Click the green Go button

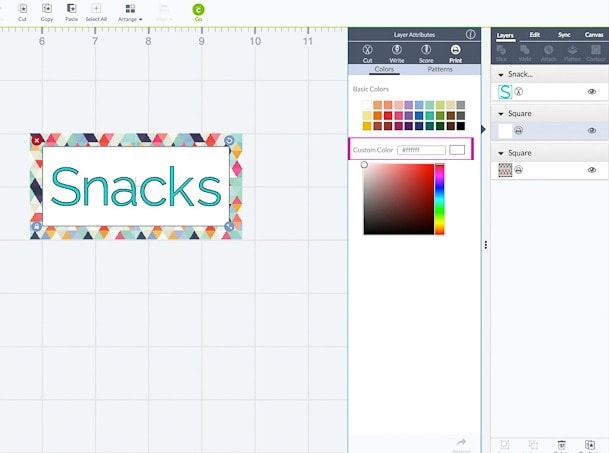pos(198,12)
